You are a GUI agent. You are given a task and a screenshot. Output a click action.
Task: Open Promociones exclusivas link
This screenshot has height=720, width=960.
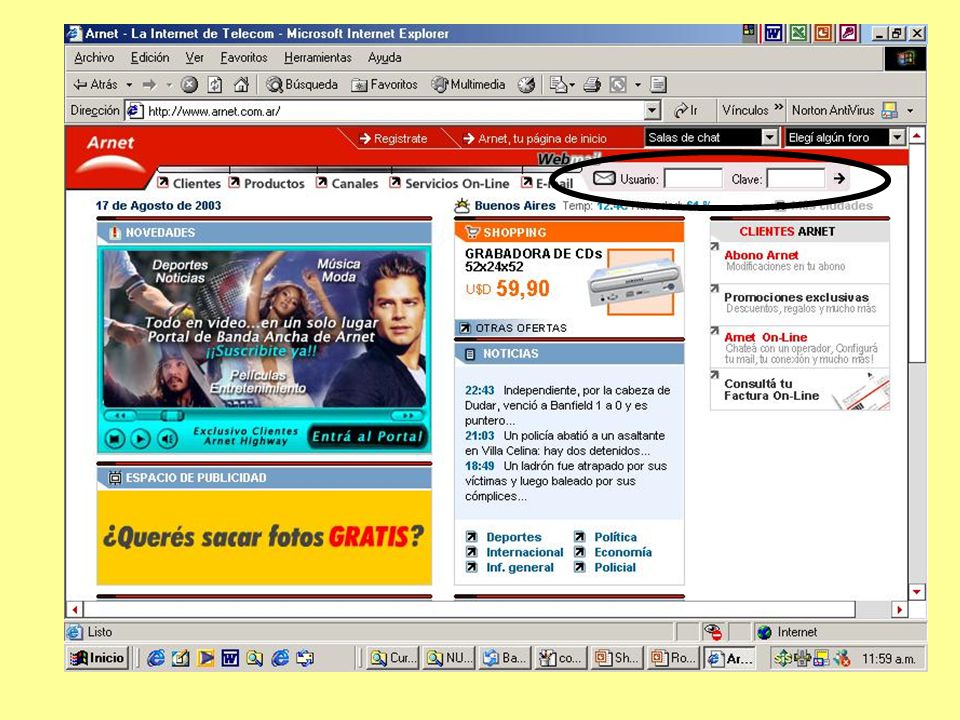pos(796,298)
